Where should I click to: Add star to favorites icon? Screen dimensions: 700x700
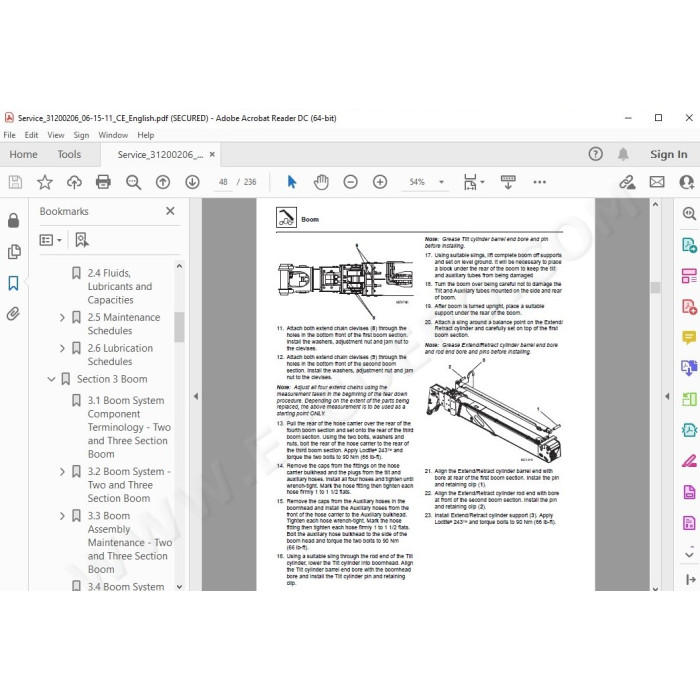click(45, 182)
